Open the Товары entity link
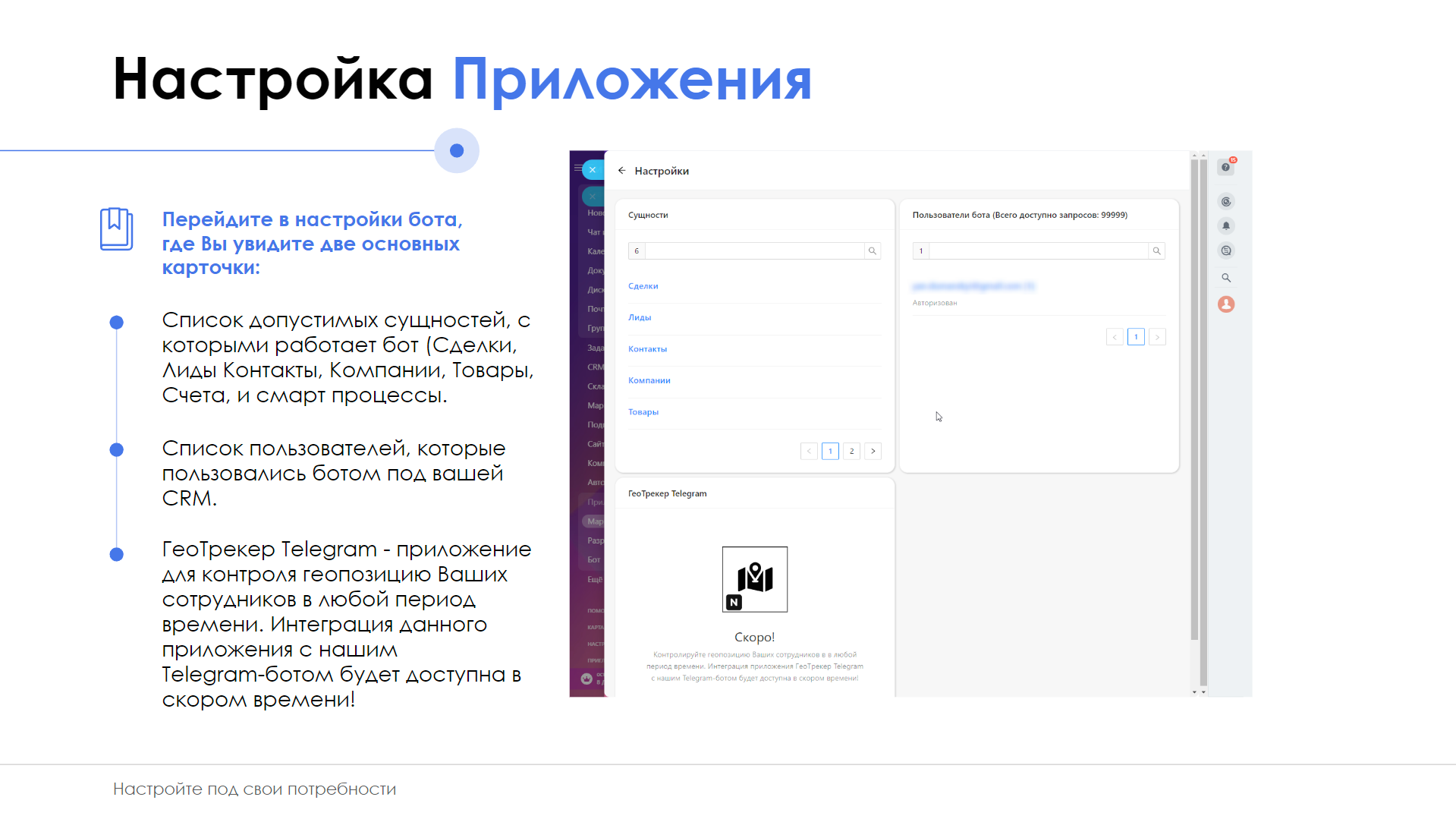 [643, 412]
